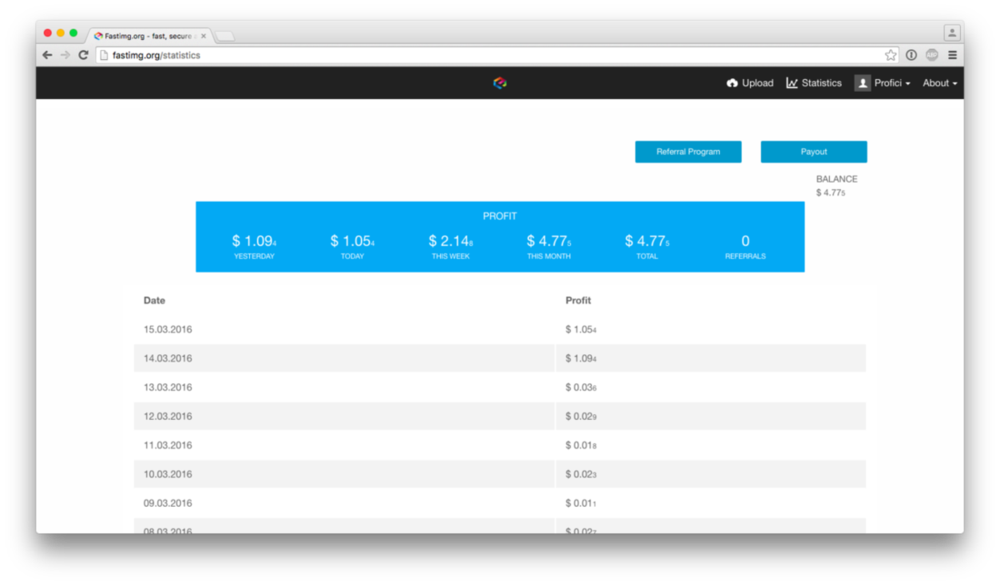1000x585 pixels.
Task: Click the Statistics chart icon
Action: click(x=792, y=83)
